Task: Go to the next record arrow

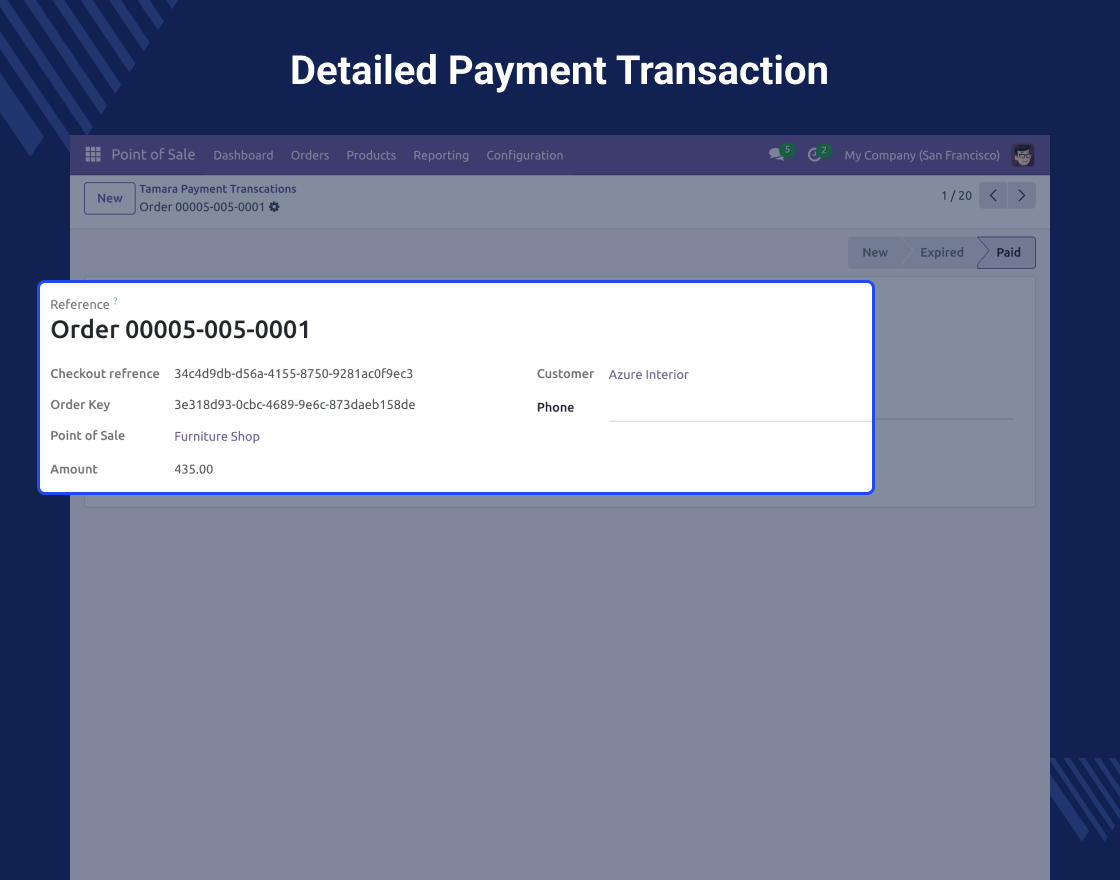Action: (x=1021, y=196)
